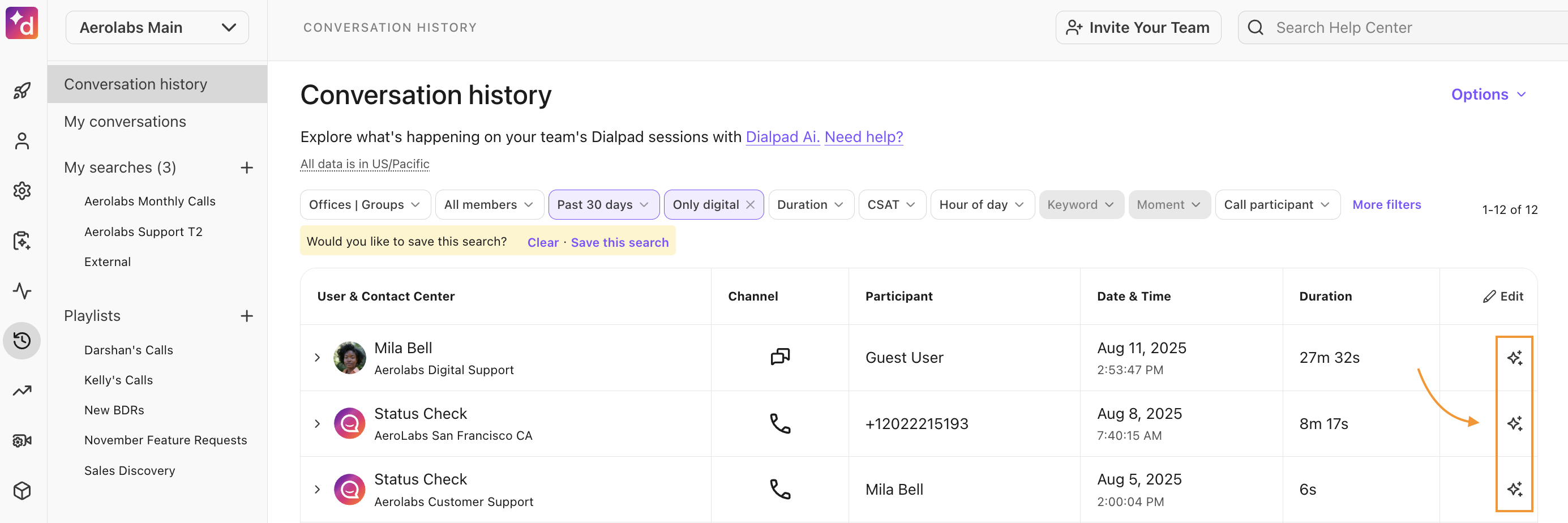Open the Duration filter dropdown
The image size is (1568, 523).
(x=811, y=204)
